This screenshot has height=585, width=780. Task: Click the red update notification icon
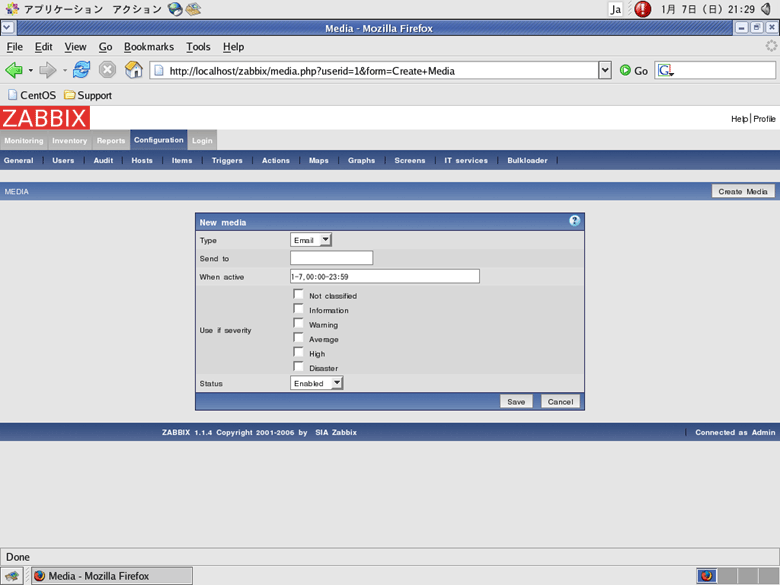click(642, 9)
